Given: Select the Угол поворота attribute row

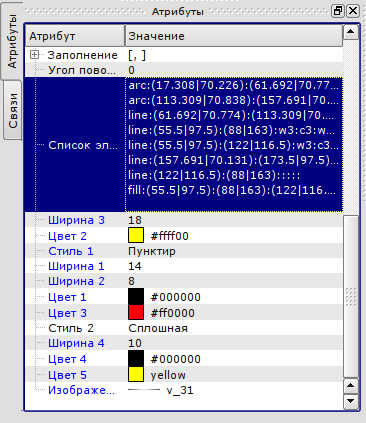Looking at the screenshot, I should click(184, 70).
